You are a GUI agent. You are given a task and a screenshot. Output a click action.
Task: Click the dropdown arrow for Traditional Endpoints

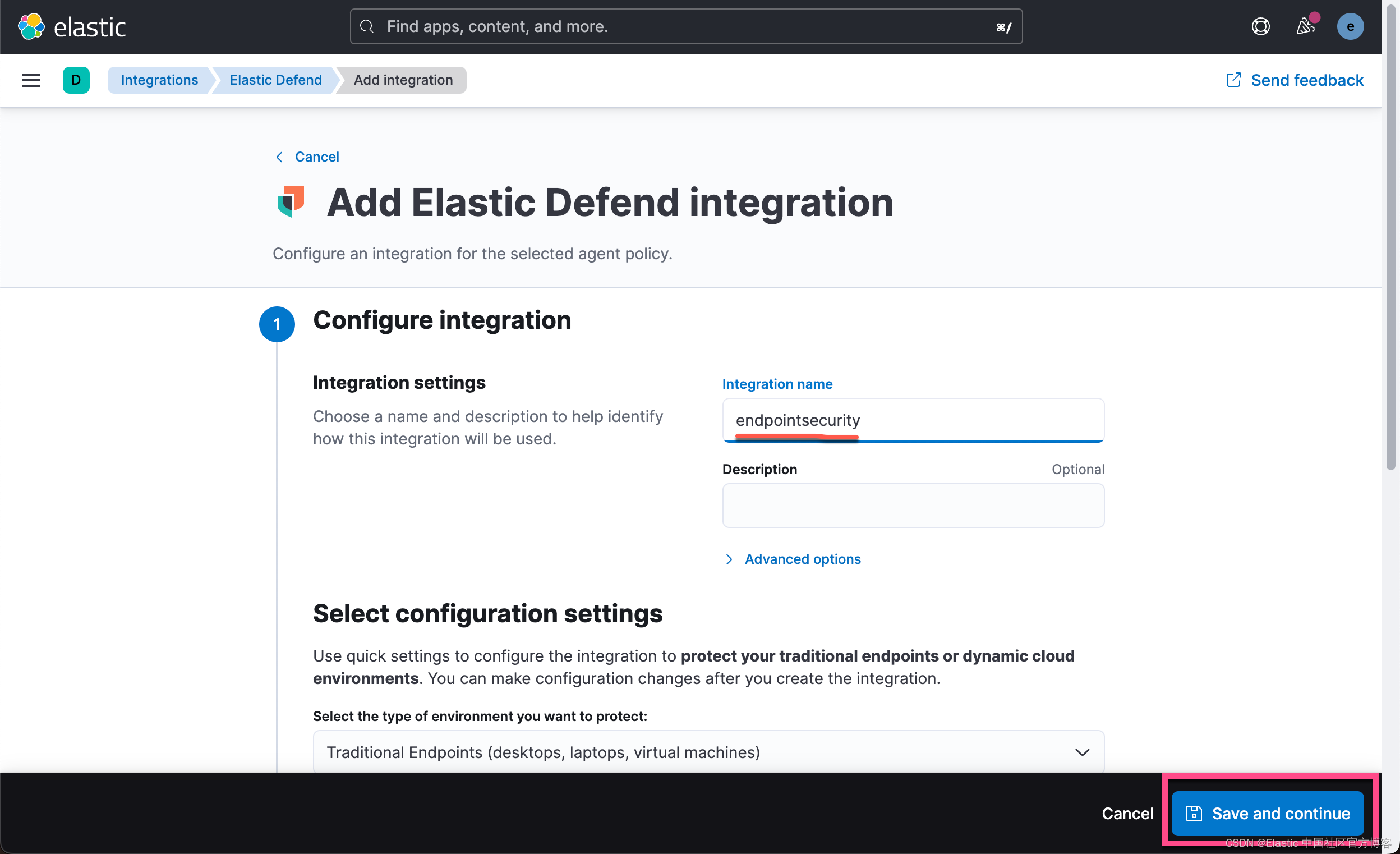tap(1082, 752)
